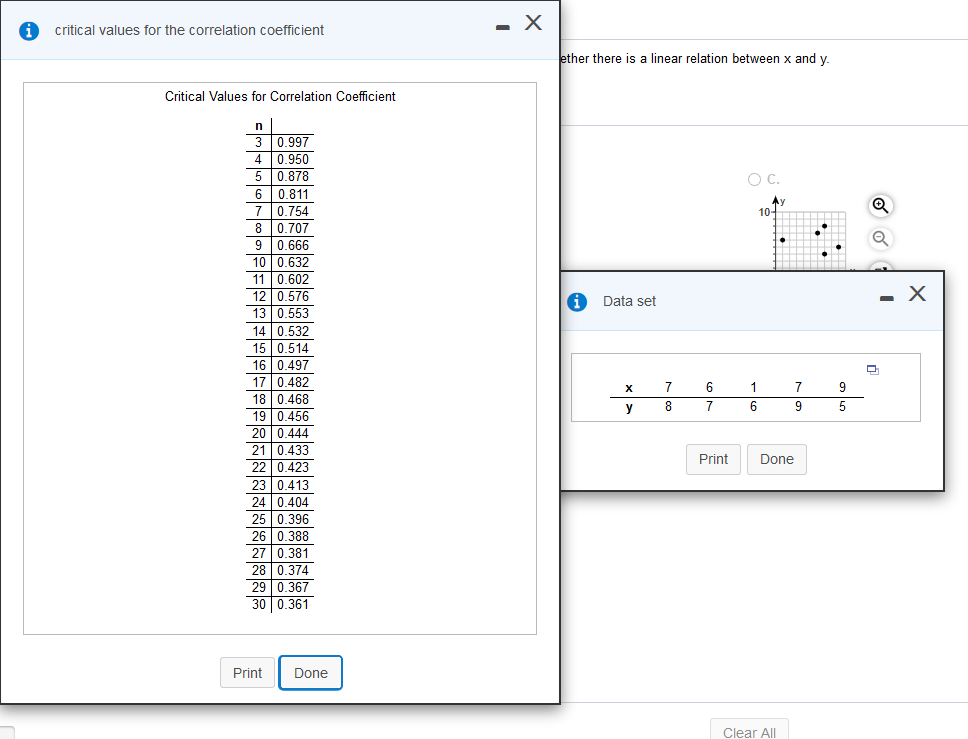Click the copy icon inside the data set table
Screen dimensions: 968x739
click(872, 369)
